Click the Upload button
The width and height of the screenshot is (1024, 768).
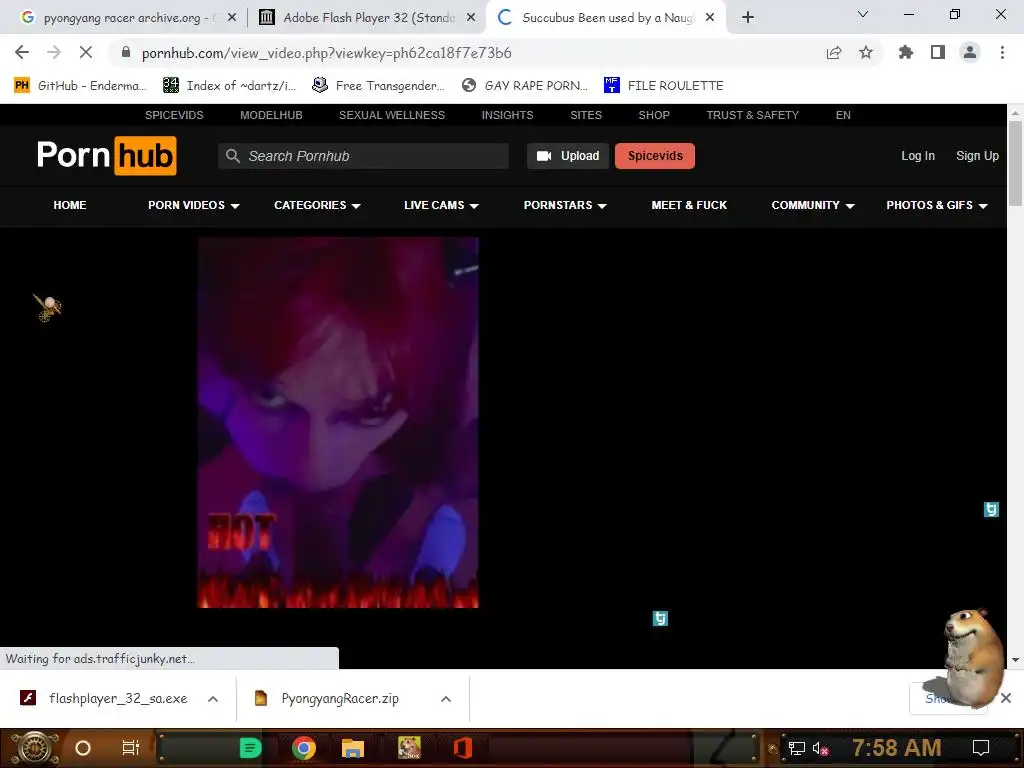(x=568, y=155)
